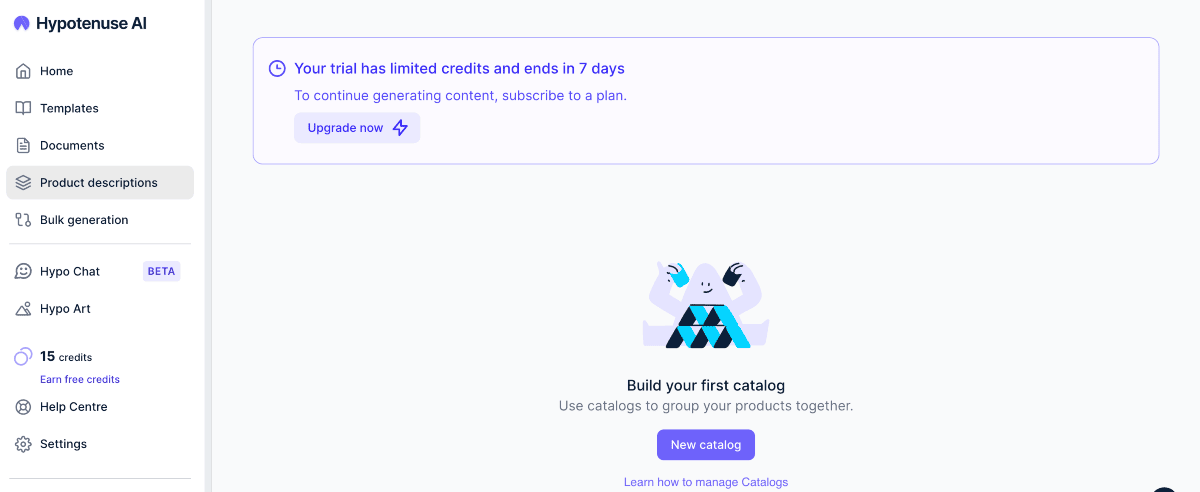Image resolution: width=1200 pixels, height=492 pixels.
Task: Open Learn how to manage Catalogs link
Action: [705, 482]
